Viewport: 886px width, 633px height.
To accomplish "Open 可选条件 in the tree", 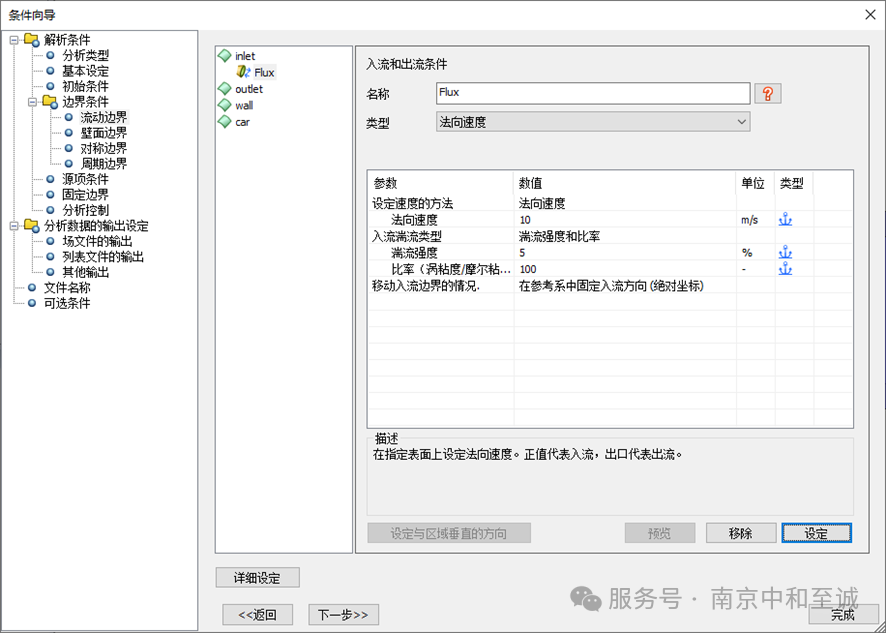I will pos(67,303).
